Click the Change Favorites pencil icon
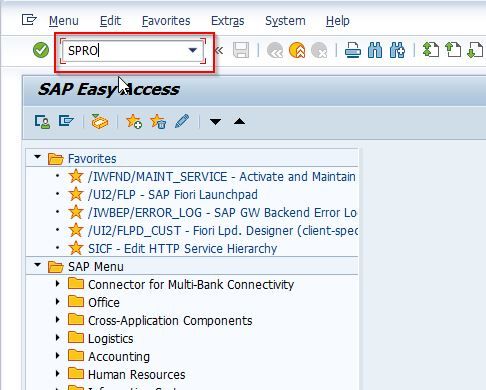 pos(182,121)
